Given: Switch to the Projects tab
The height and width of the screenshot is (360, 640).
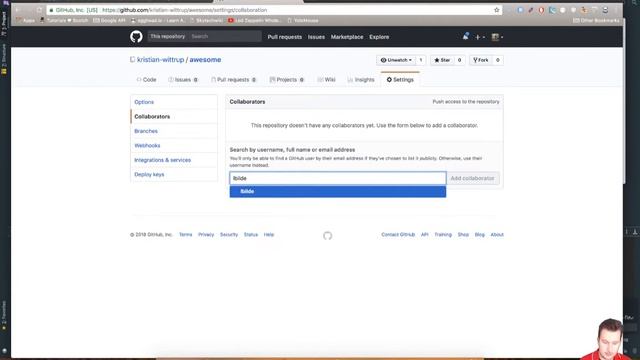Looking at the screenshot, I should point(287,80).
